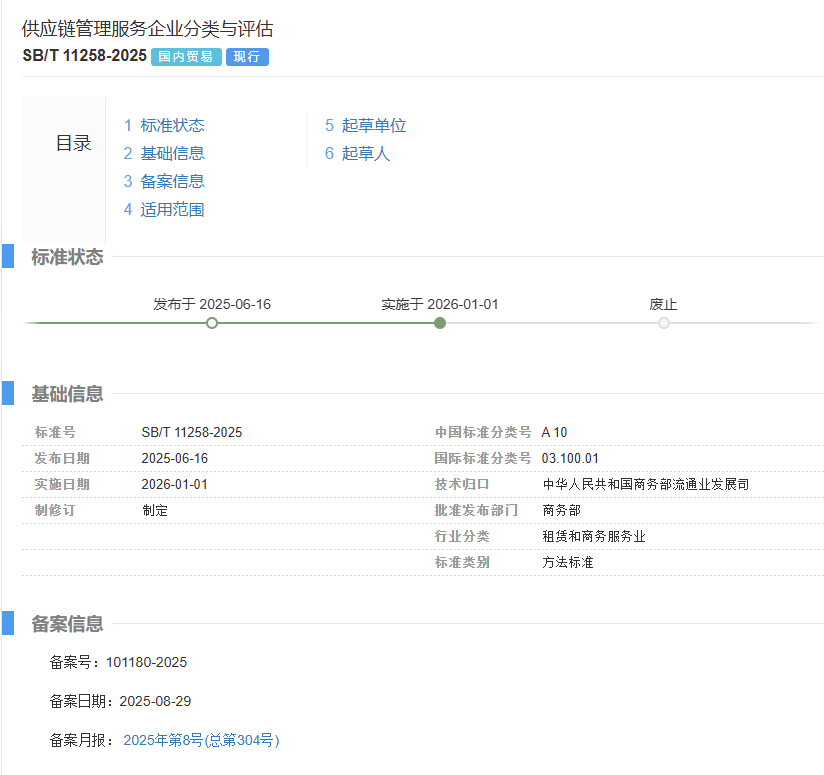
Task: Click the 现行 status badge
Action: point(245,57)
